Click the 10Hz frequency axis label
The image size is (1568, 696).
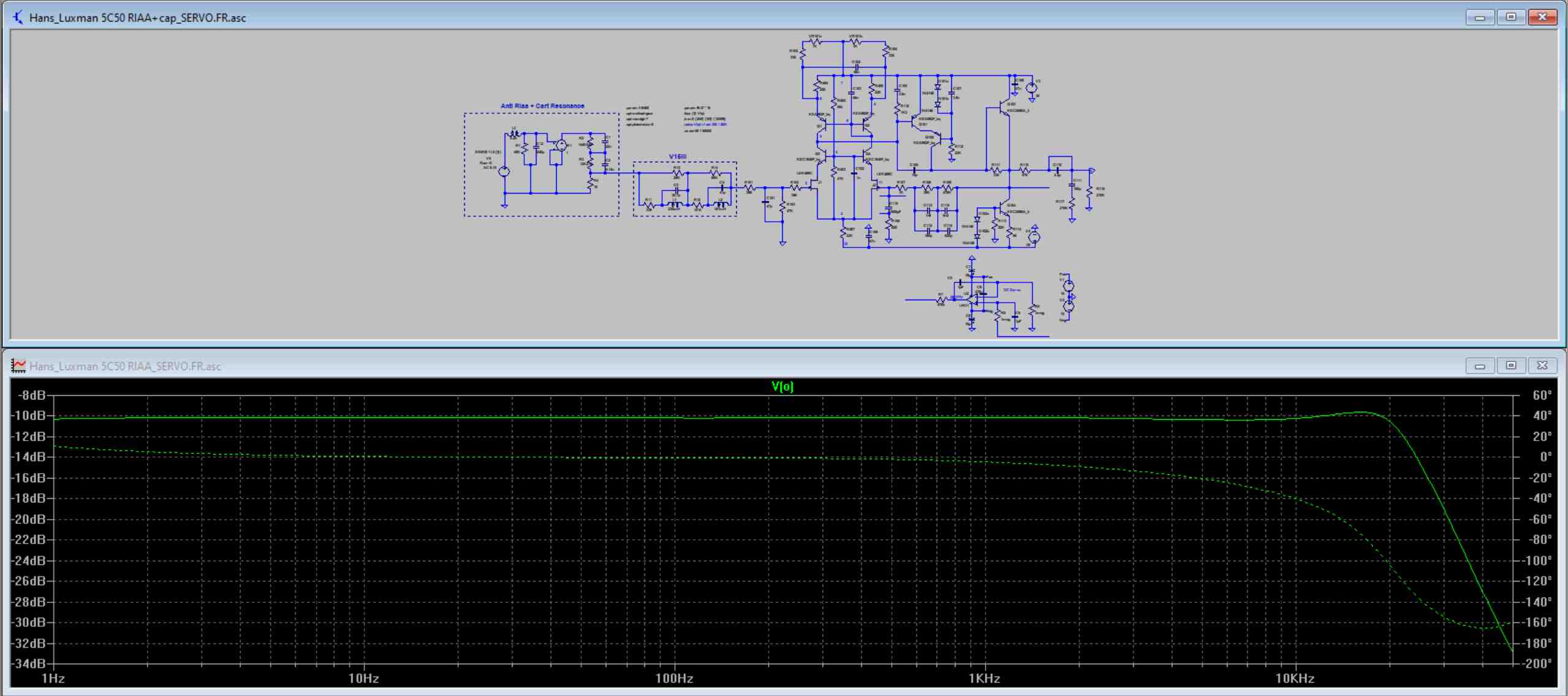click(364, 678)
